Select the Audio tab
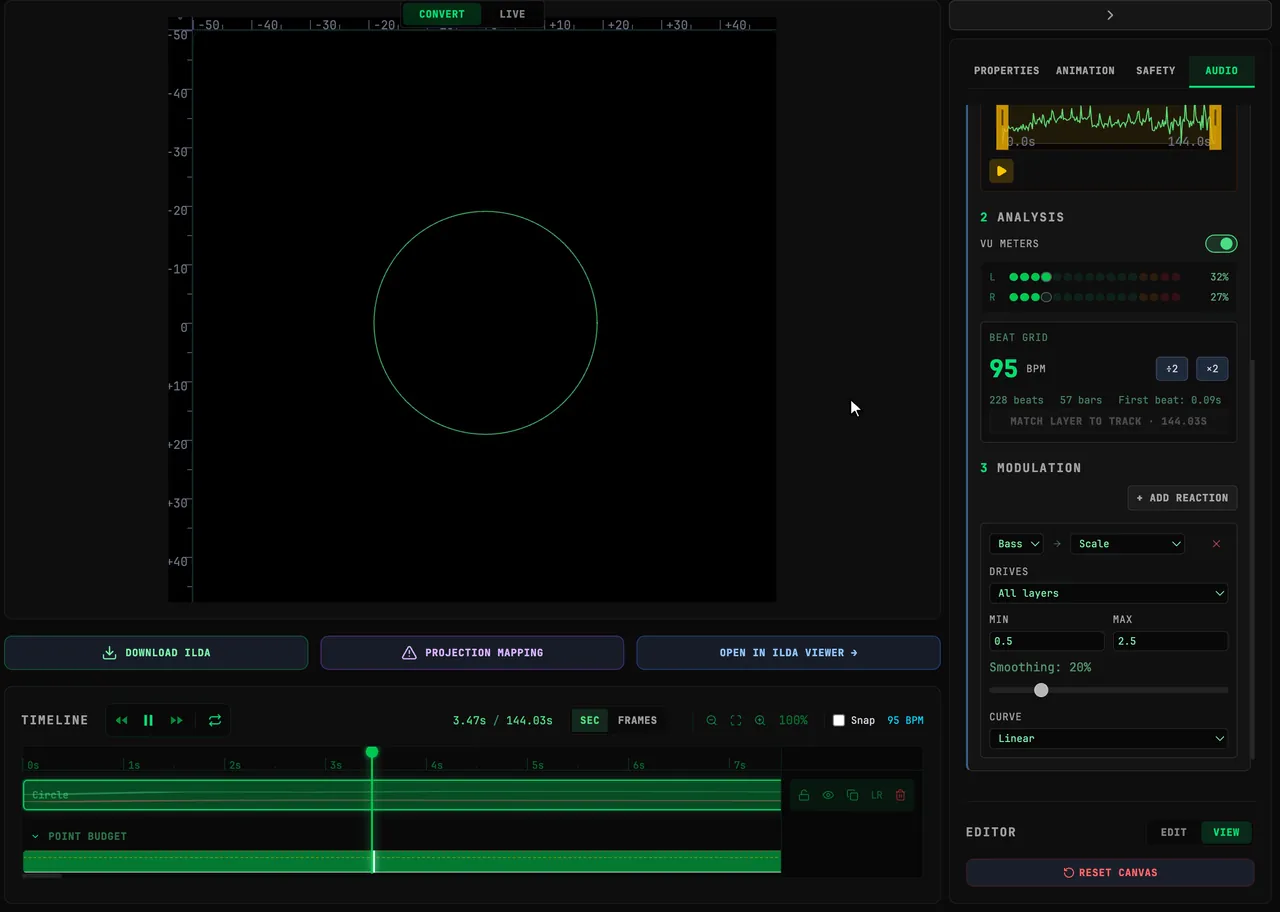 (x=1222, y=71)
